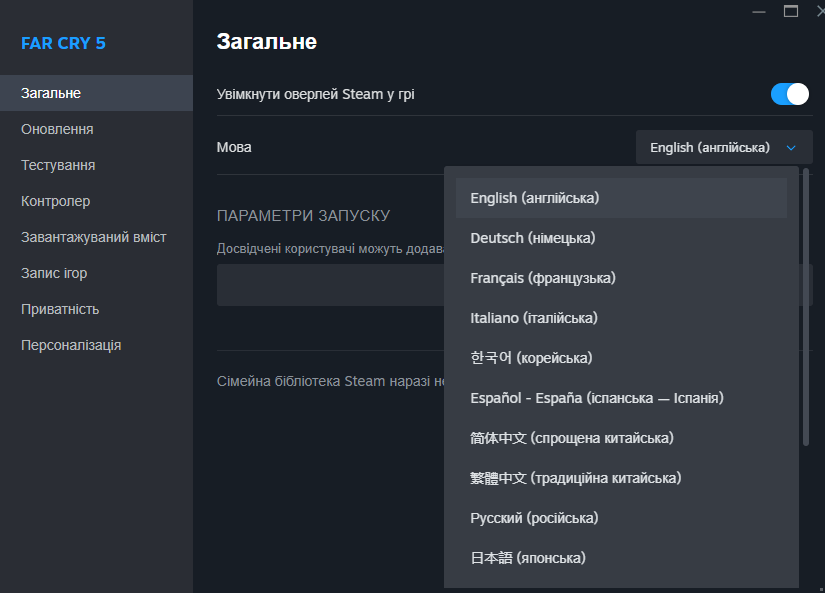Click the FAR CRY 5 title
The width and height of the screenshot is (825, 593).
pos(63,43)
